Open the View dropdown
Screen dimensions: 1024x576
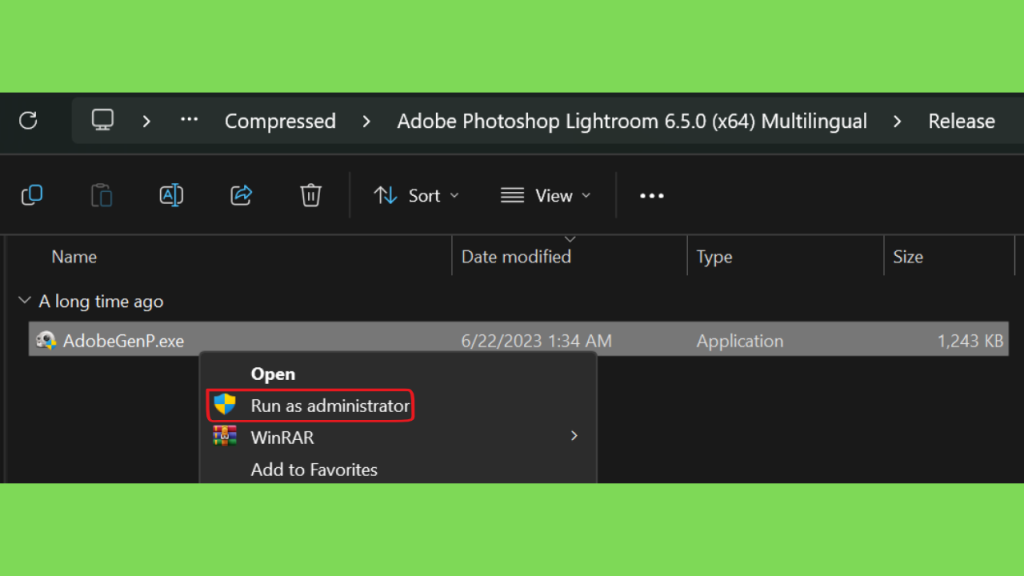click(546, 196)
